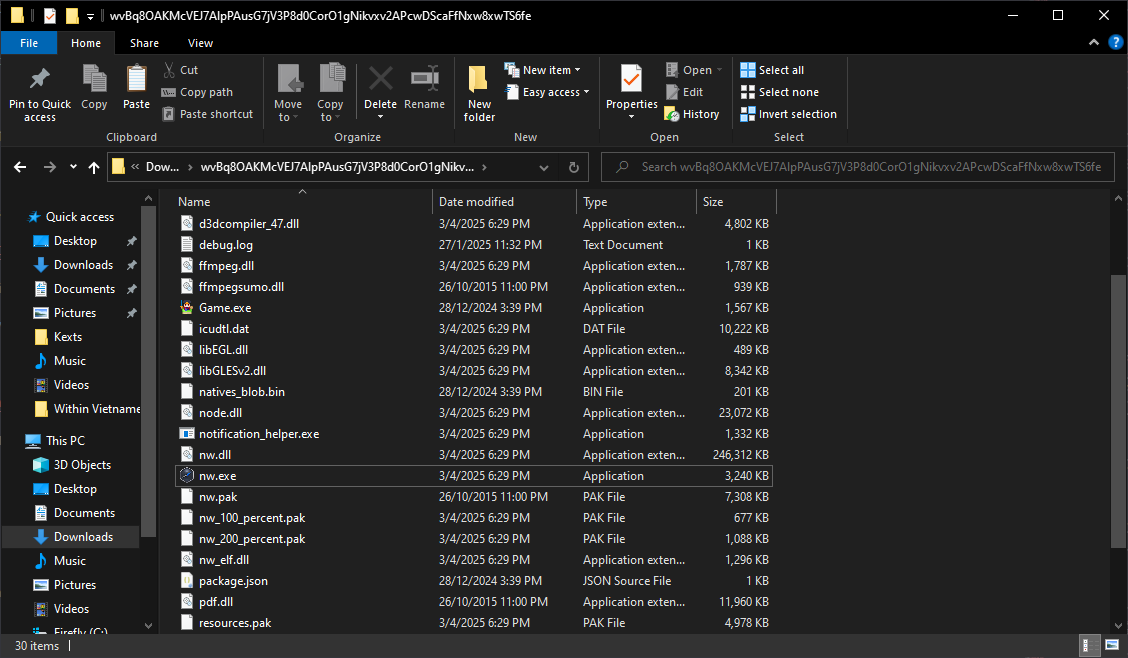Click Select all in ribbon
This screenshot has width=1128, height=658.
(x=772, y=70)
